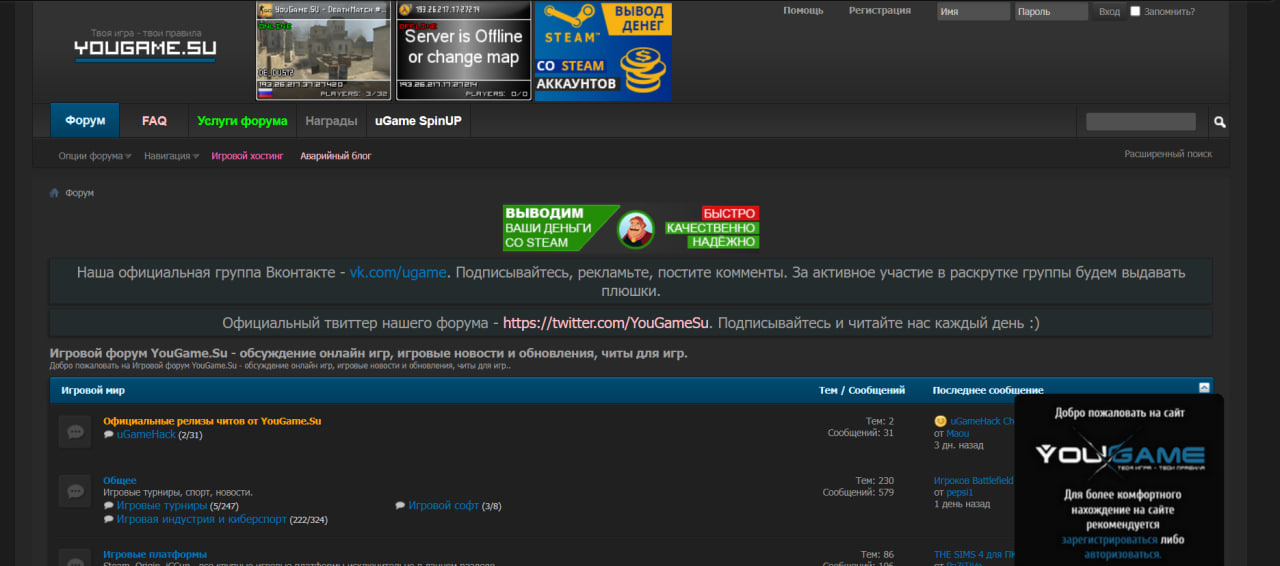This screenshot has height=566, width=1280.
Task: Click the text "Сообщений: 579"
Action: coord(858,493)
